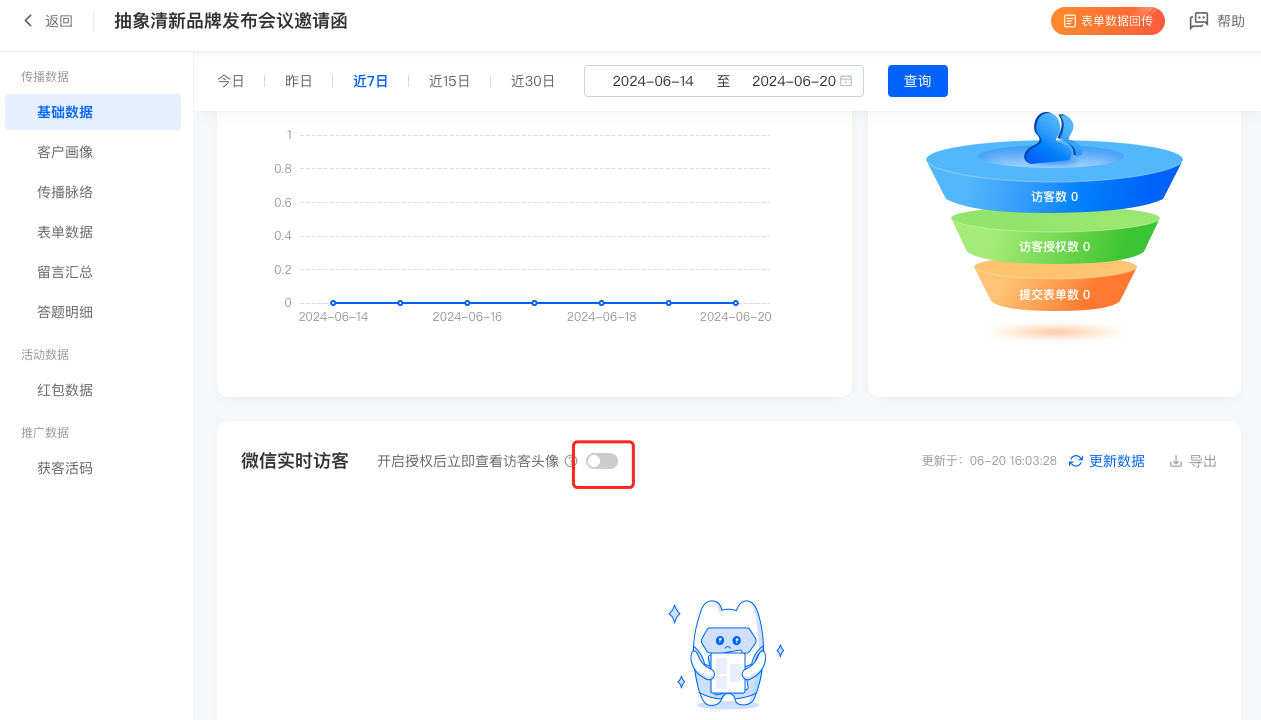This screenshot has width=1261, height=720.
Task: Click the 查询 query button
Action: coord(918,81)
